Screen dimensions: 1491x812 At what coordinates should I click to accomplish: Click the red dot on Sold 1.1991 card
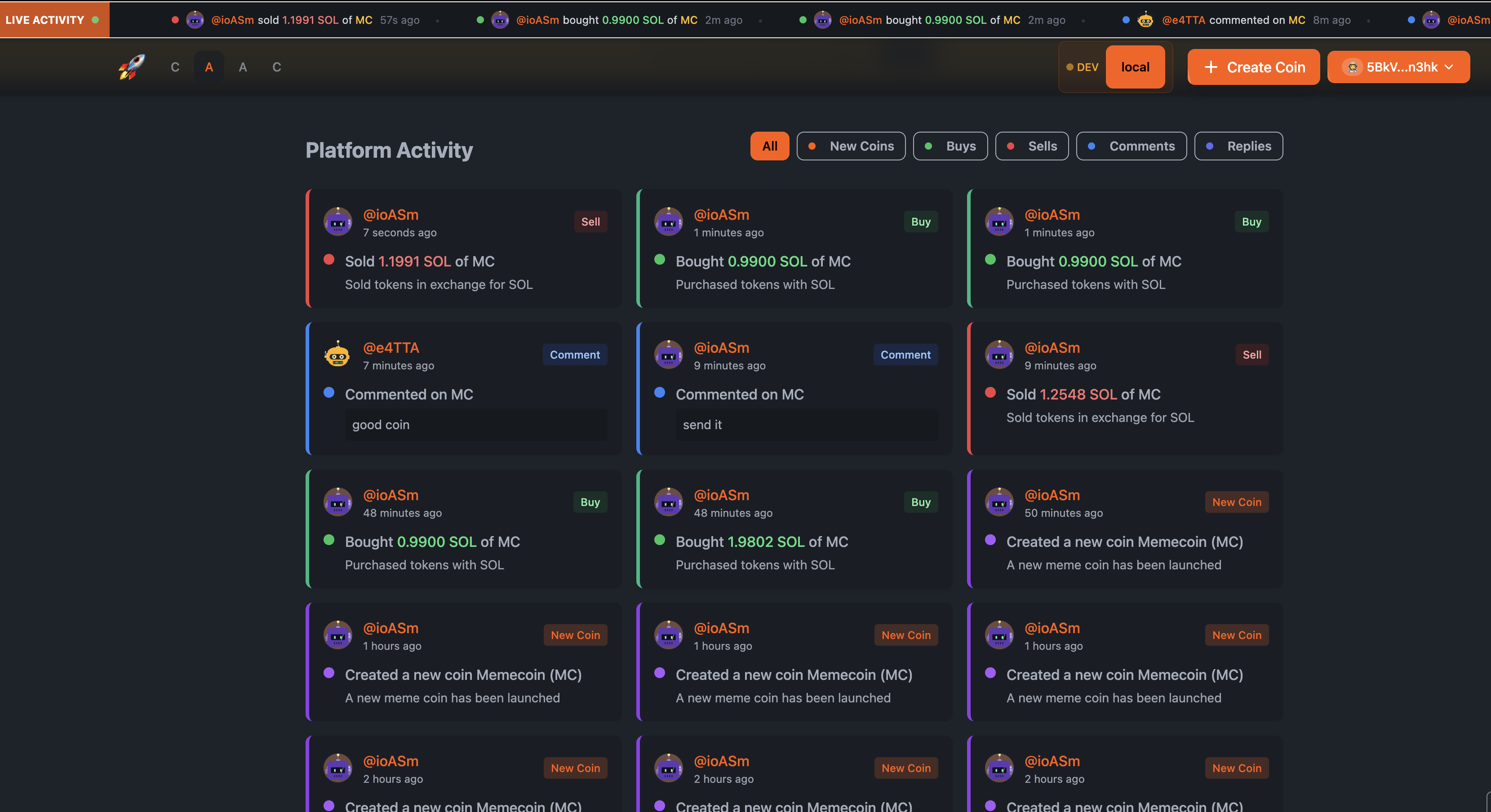pyautogui.click(x=329, y=259)
